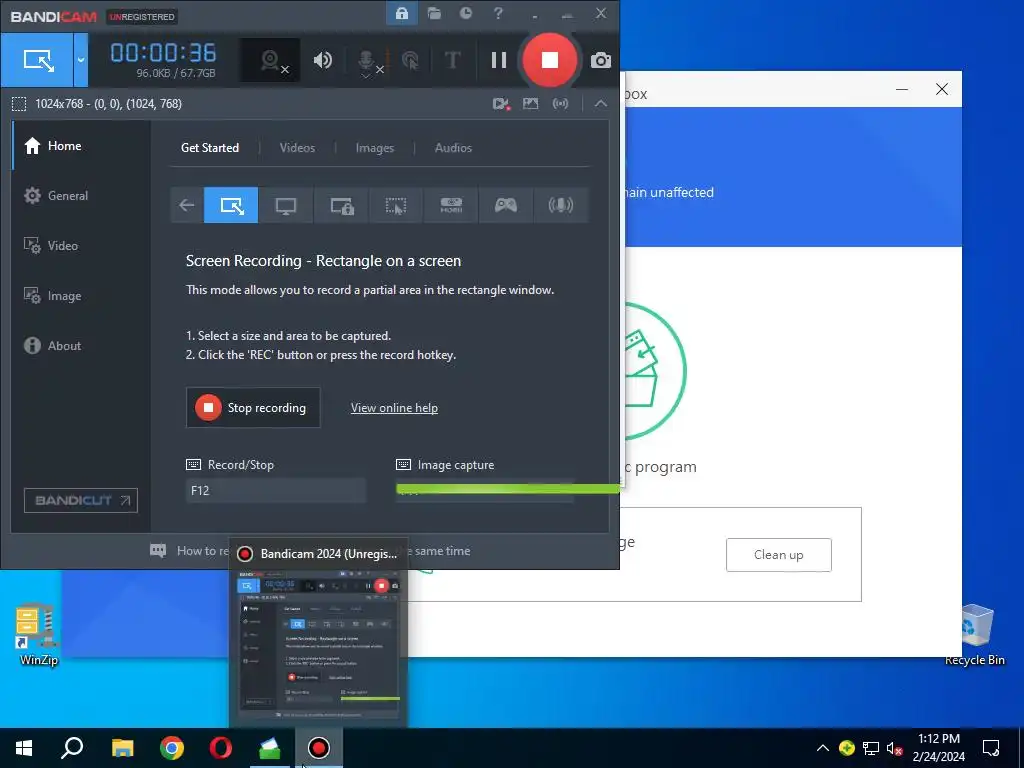Switch to the Audios tab
The width and height of the screenshot is (1024, 768).
tap(453, 148)
